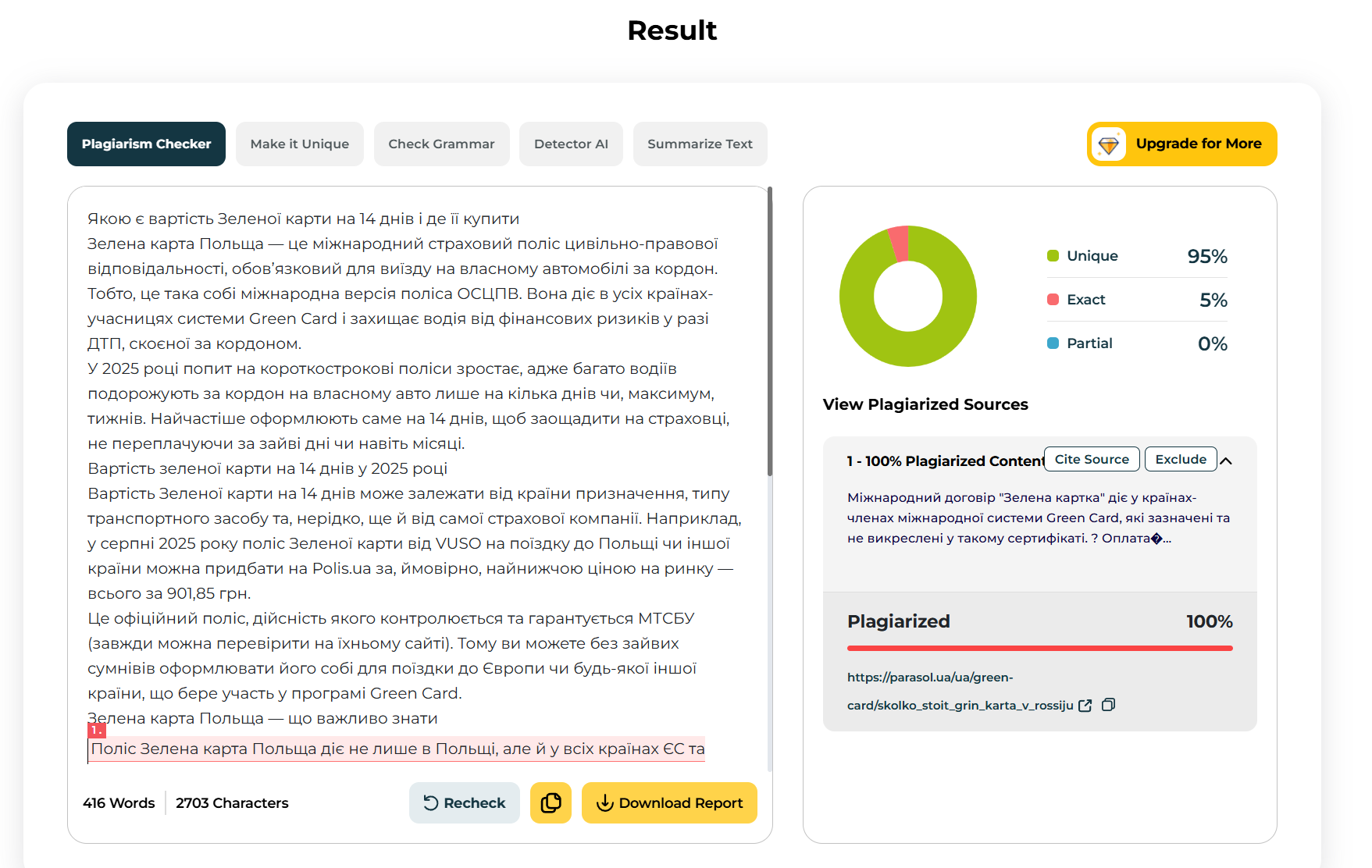Click the text area scrollbar

(x=770, y=332)
